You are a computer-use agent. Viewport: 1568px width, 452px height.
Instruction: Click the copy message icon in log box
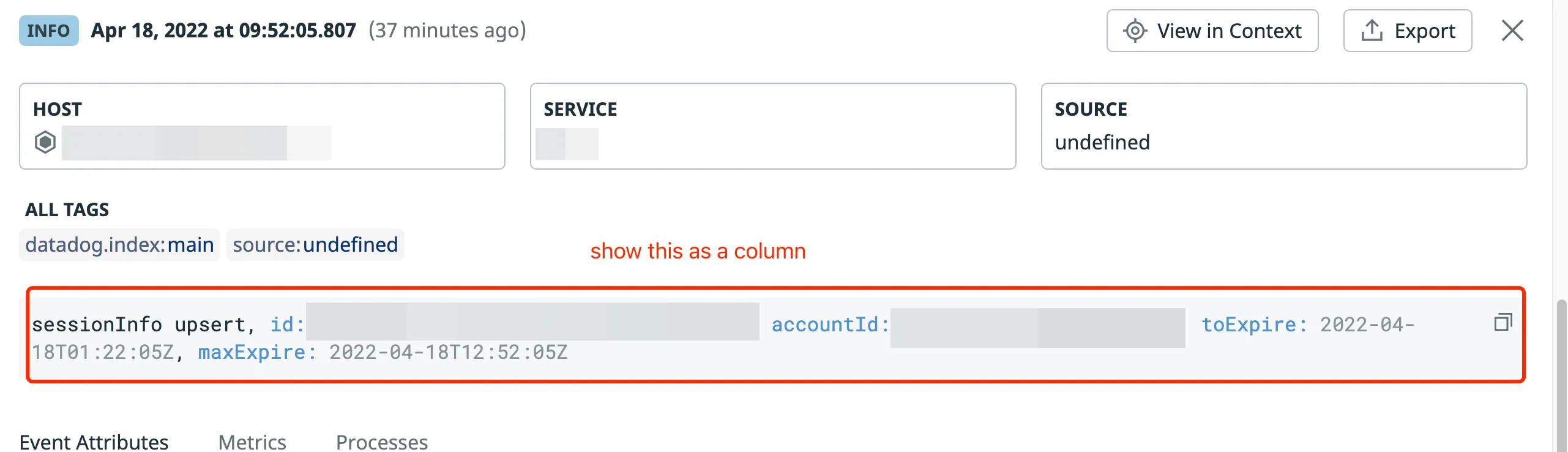coord(1503,322)
